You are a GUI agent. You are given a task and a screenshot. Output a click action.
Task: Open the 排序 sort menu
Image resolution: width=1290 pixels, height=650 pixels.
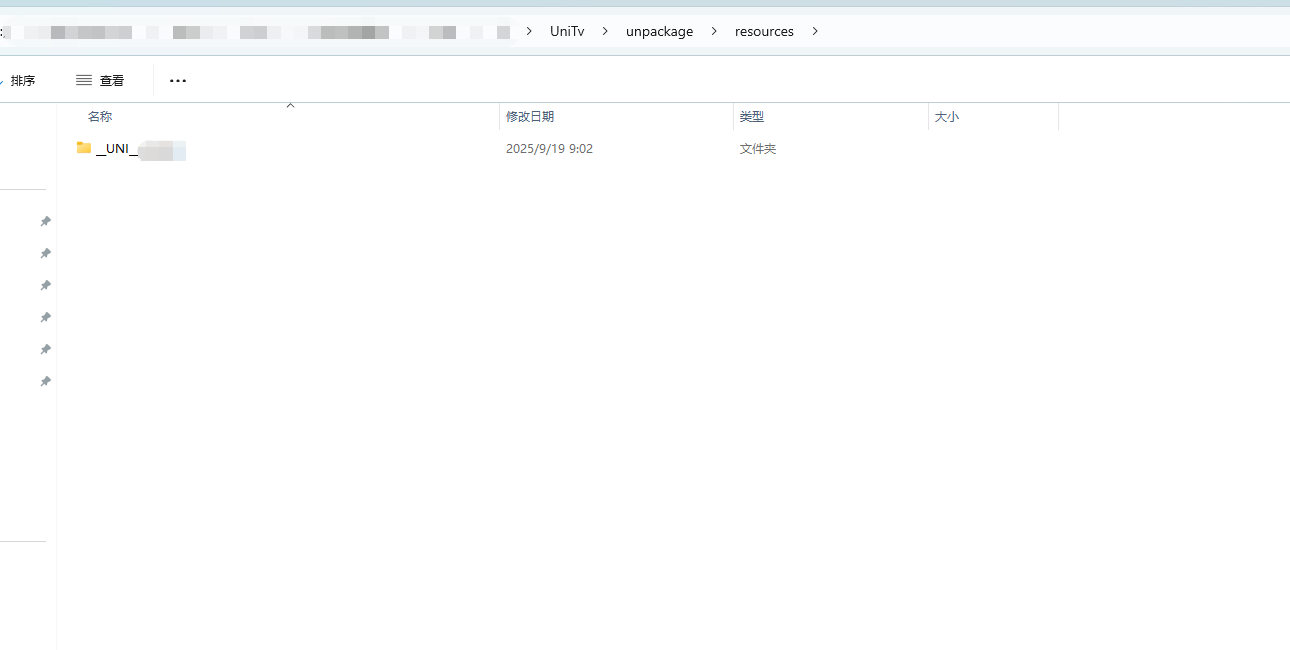click(22, 81)
